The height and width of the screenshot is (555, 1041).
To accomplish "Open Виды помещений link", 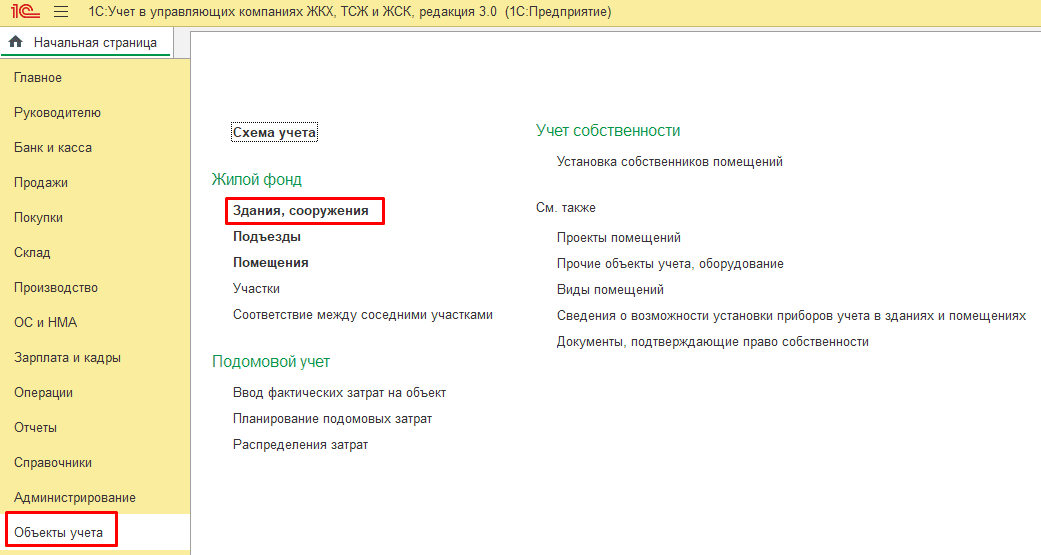I will coord(610,290).
